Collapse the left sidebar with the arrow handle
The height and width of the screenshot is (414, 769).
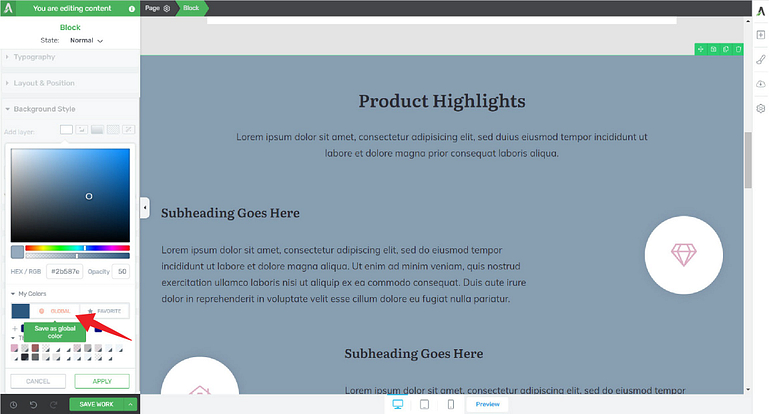point(145,208)
